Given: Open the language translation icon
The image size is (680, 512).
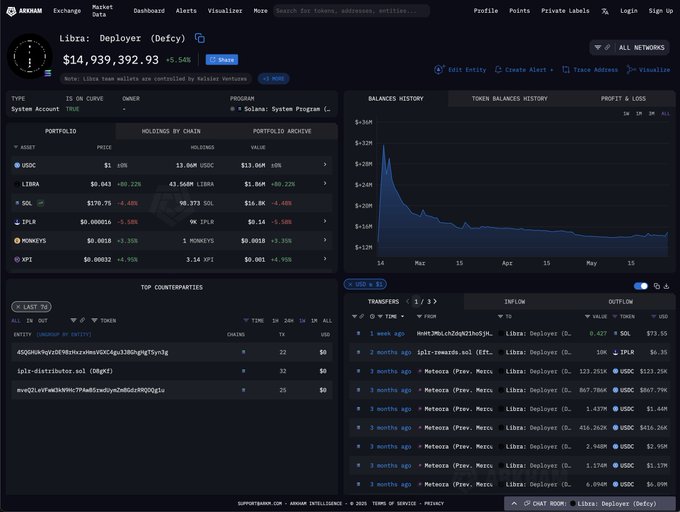Looking at the screenshot, I should click(605, 11).
